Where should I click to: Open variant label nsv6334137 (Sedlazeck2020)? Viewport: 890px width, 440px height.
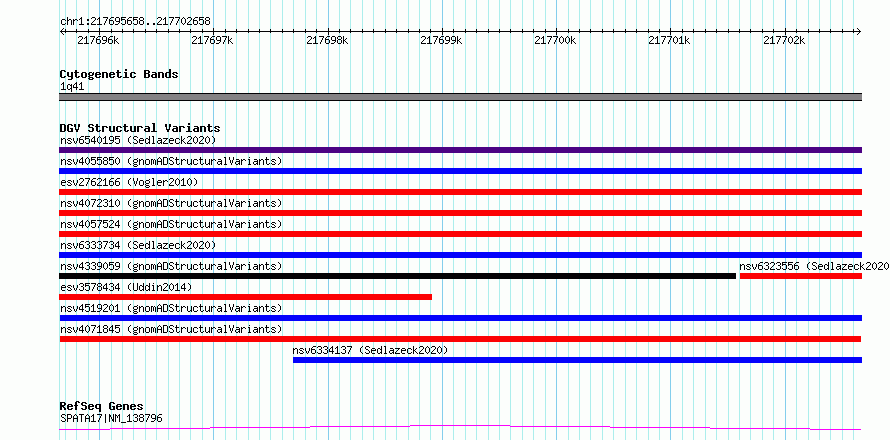pos(370,350)
